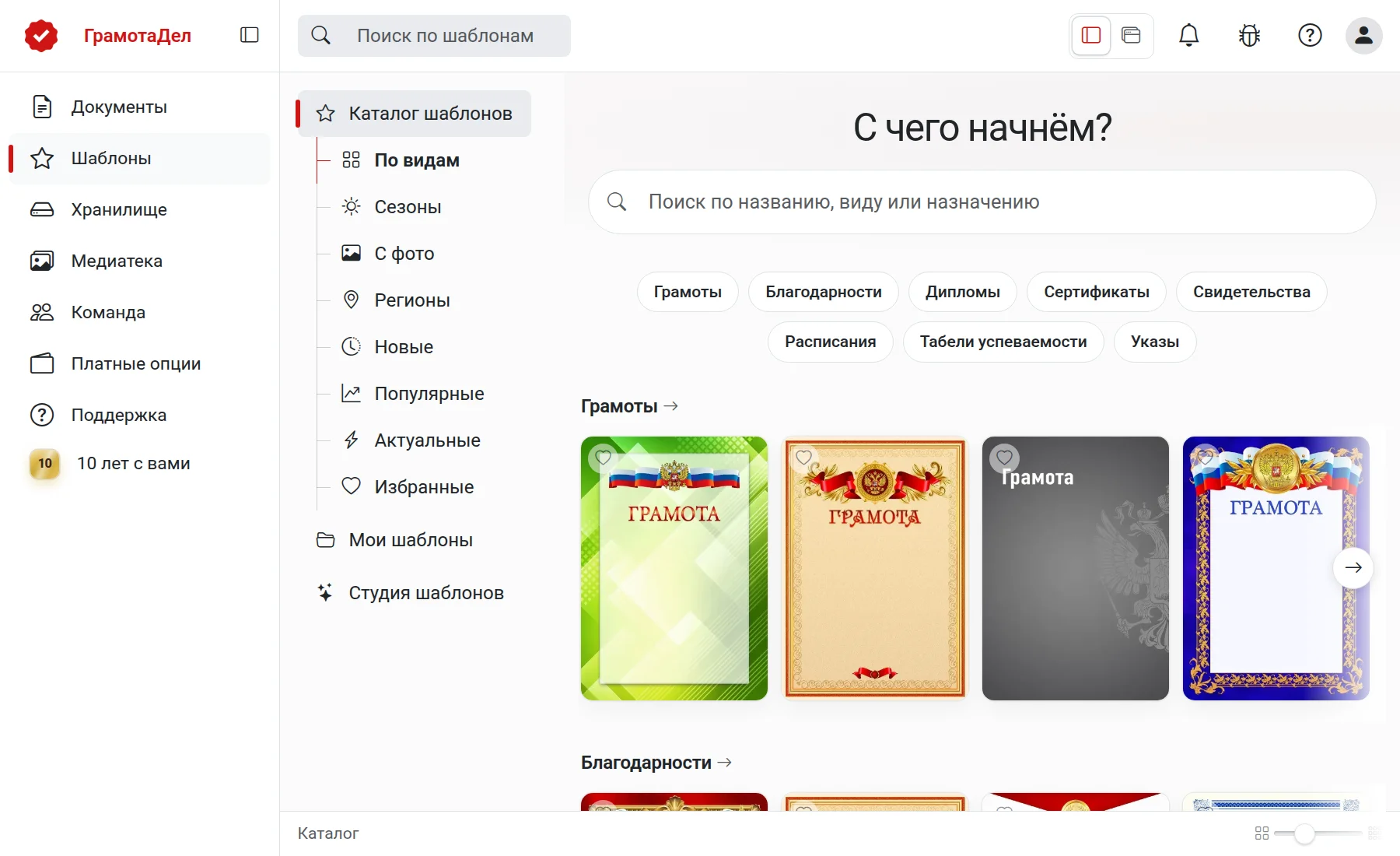The width and height of the screenshot is (1400, 856).
Task: Click the next arrow in Грамоты carousel
Action: 1353,568
